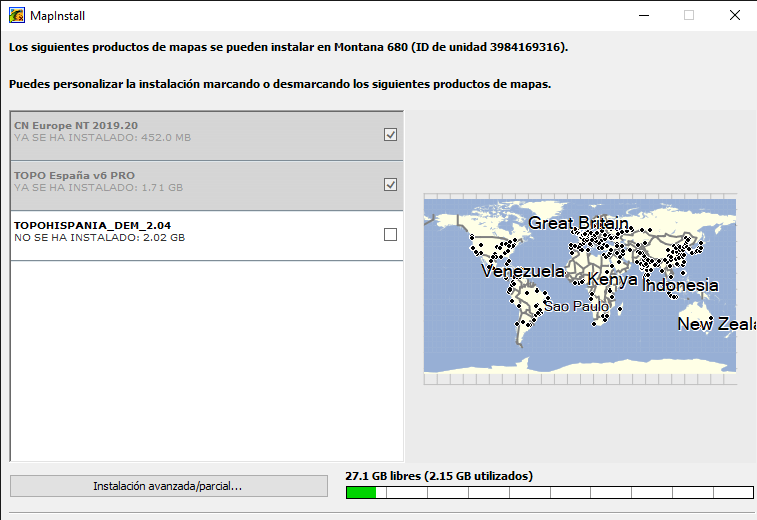Screen dimensions: 757x520
Task: Click the MapInstall app icon in title bar
Action: pos(17,15)
